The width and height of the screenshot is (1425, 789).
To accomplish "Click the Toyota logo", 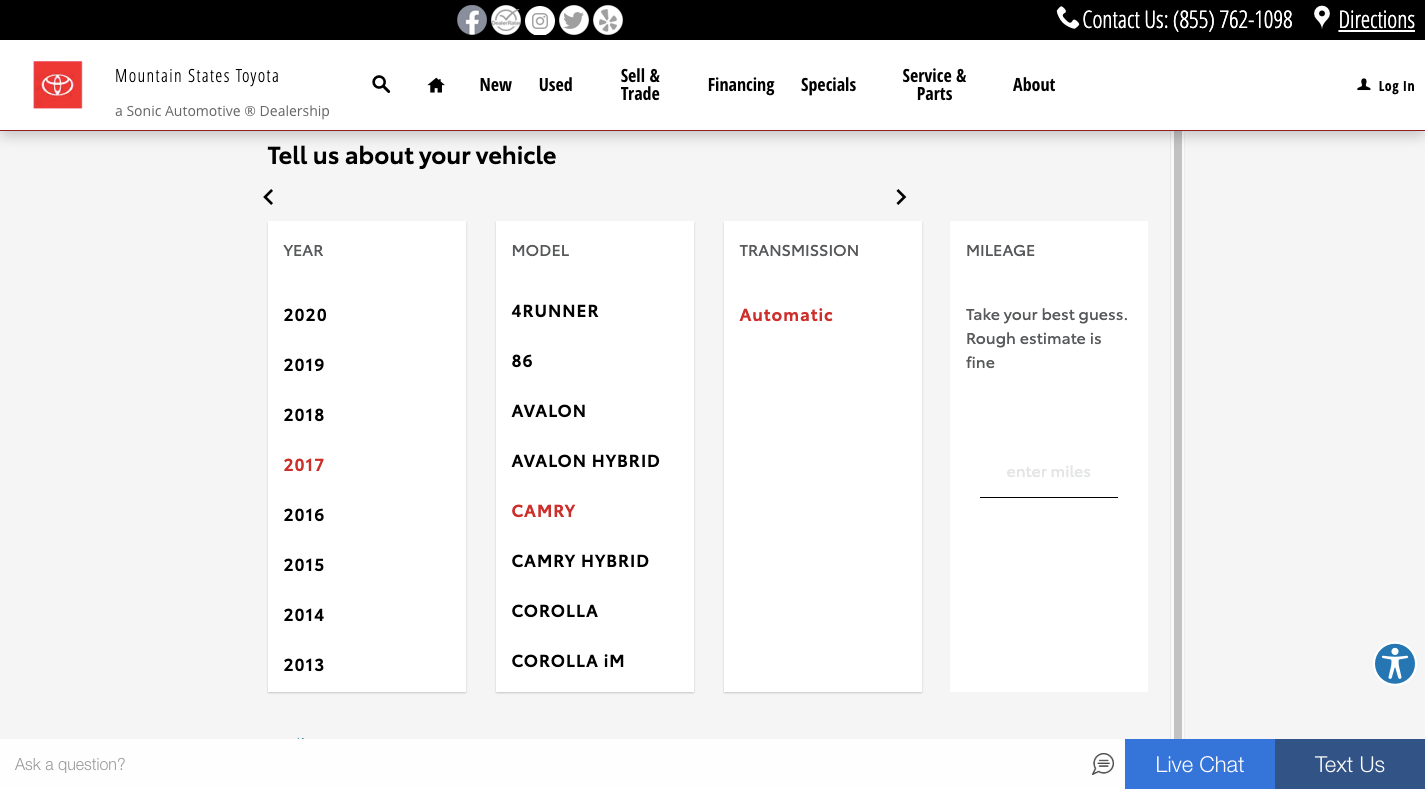I will click(x=58, y=85).
